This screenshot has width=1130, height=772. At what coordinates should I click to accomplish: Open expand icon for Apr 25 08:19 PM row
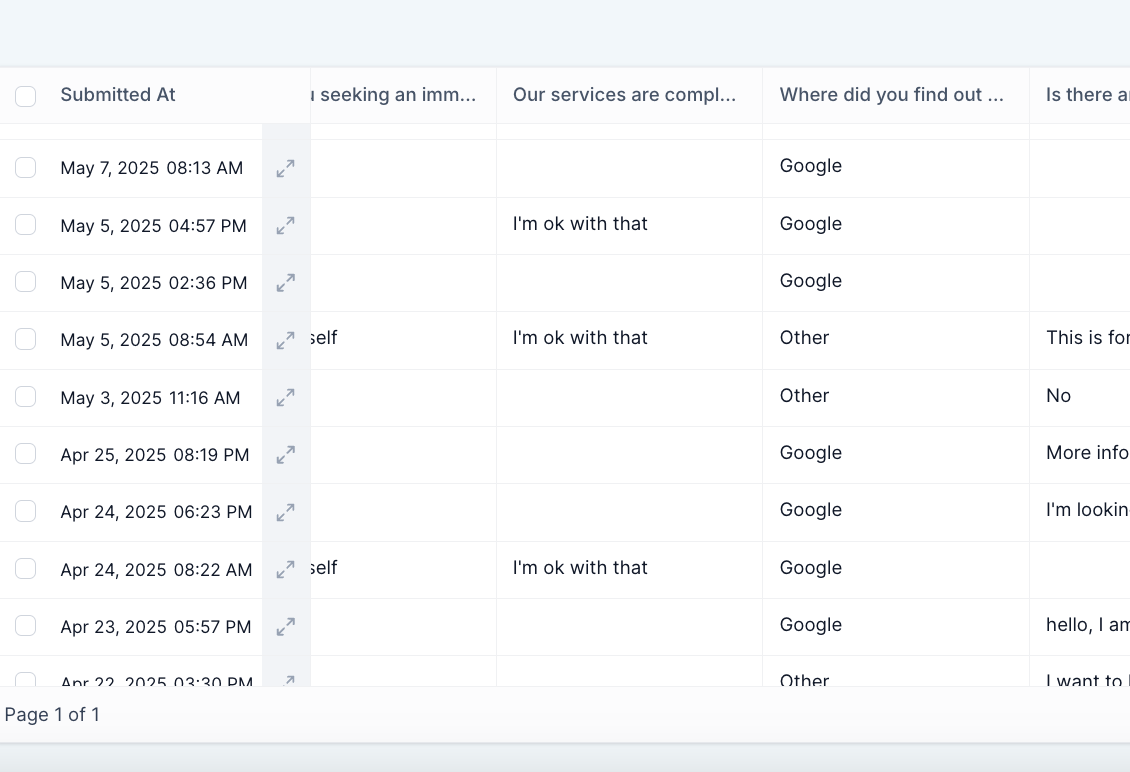point(286,455)
